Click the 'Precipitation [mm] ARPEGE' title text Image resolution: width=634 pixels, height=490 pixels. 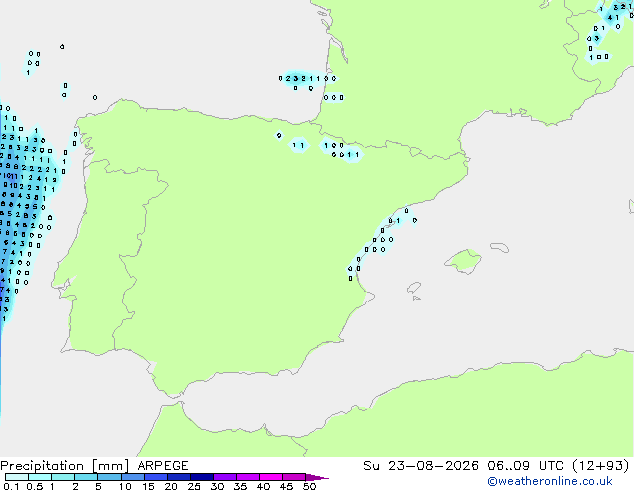[x=94, y=466]
